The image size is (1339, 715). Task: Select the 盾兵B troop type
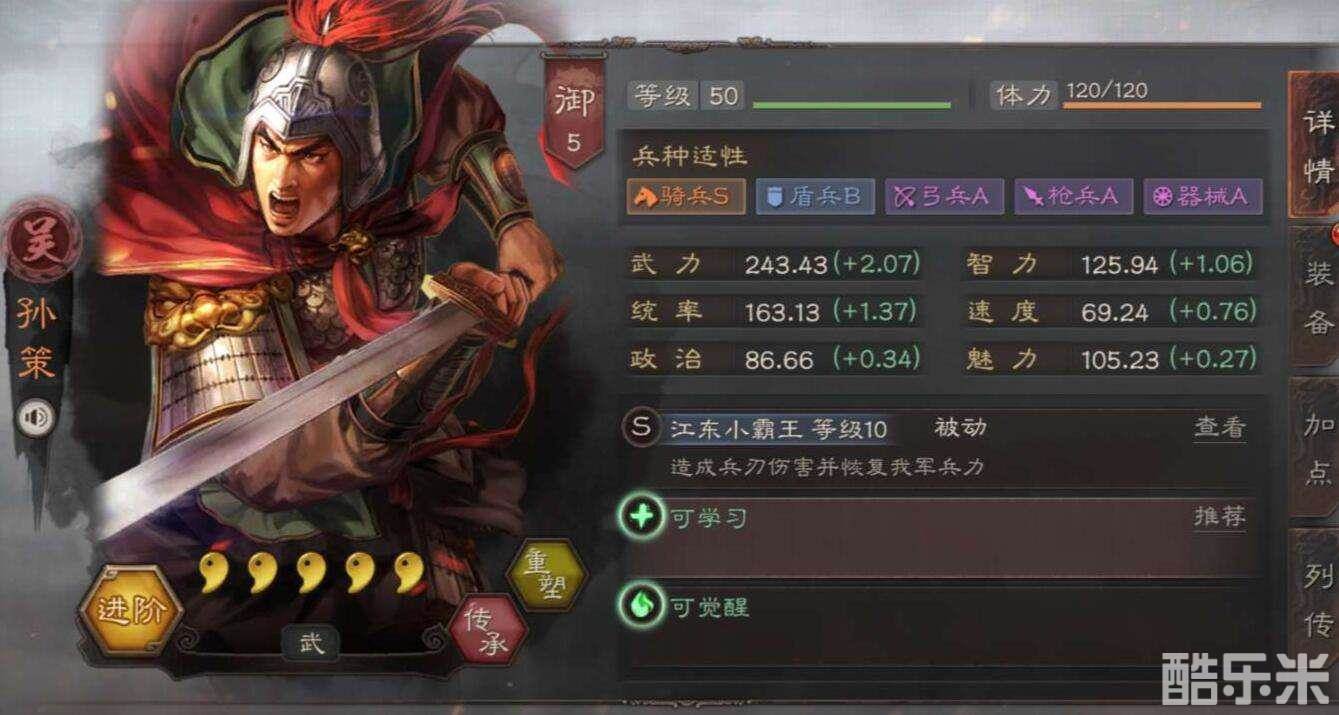coord(815,196)
